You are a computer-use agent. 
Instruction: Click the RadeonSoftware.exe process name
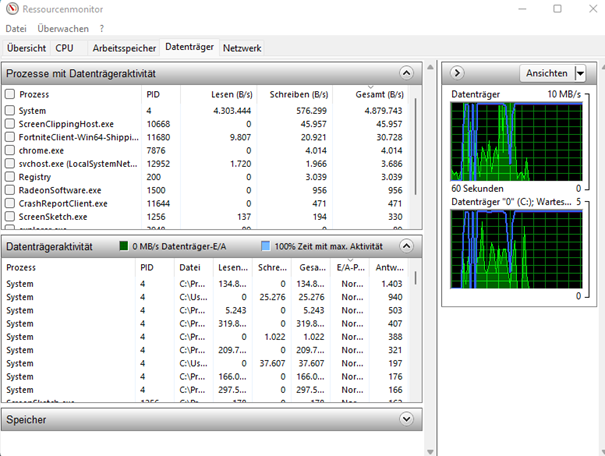click(x=60, y=190)
